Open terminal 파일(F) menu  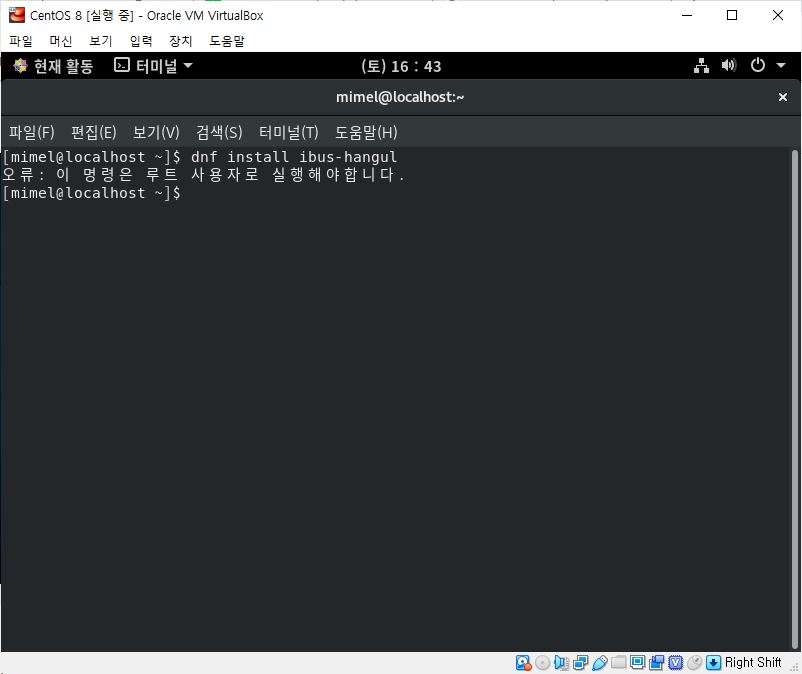32,132
